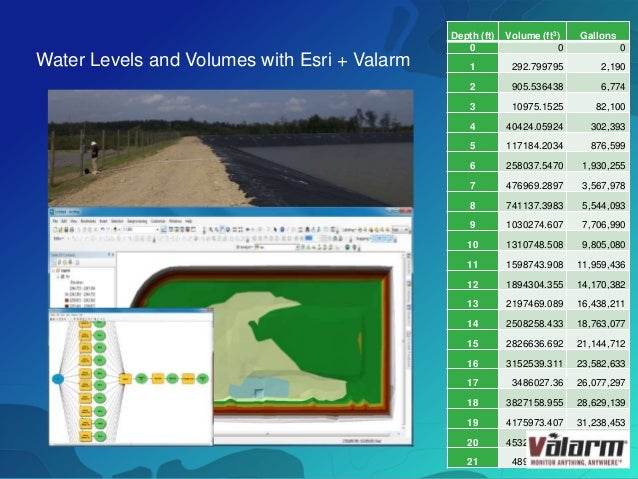Select the rightmost green output oval in ModelBuilder

point(203,379)
